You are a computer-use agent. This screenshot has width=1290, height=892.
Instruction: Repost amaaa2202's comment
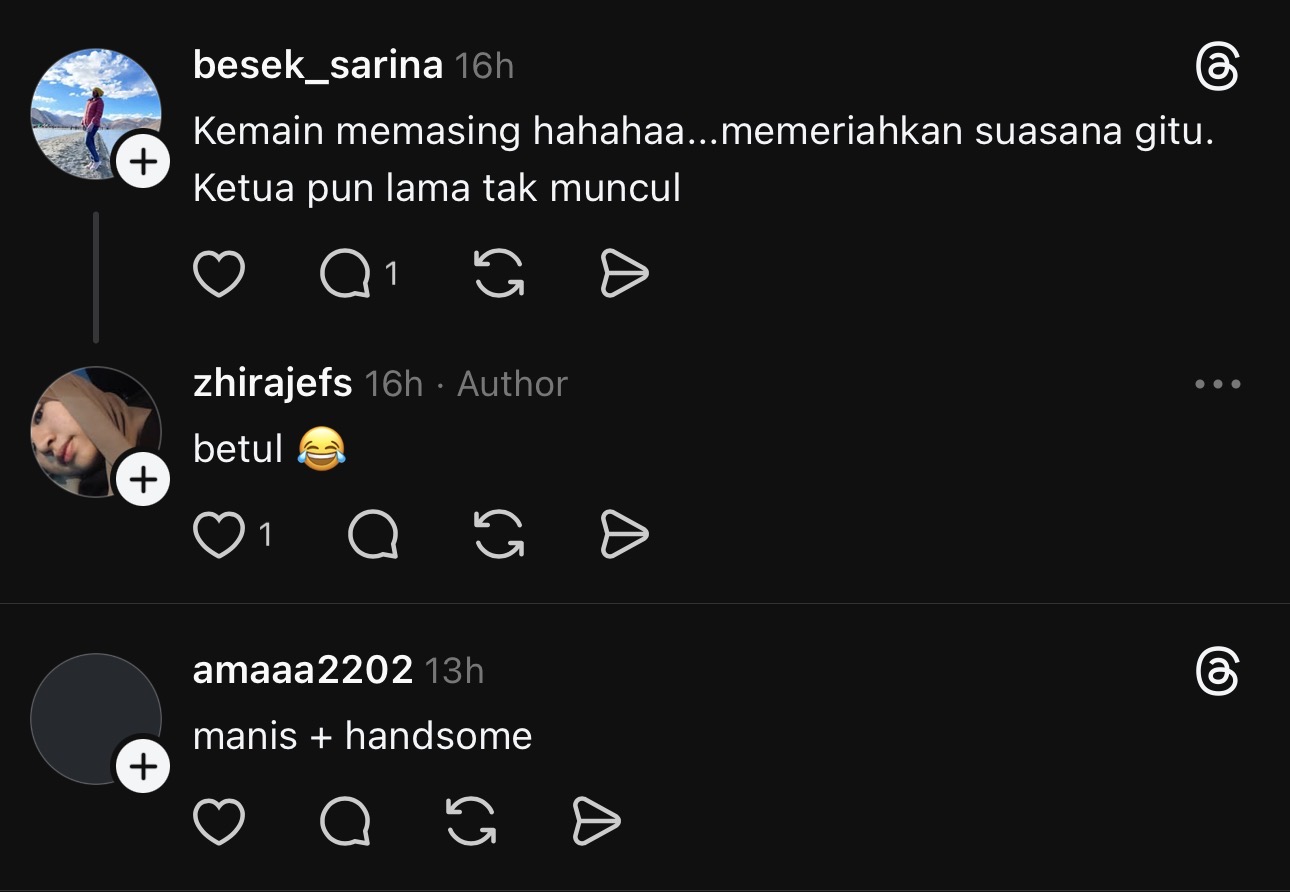pos(470,822)
